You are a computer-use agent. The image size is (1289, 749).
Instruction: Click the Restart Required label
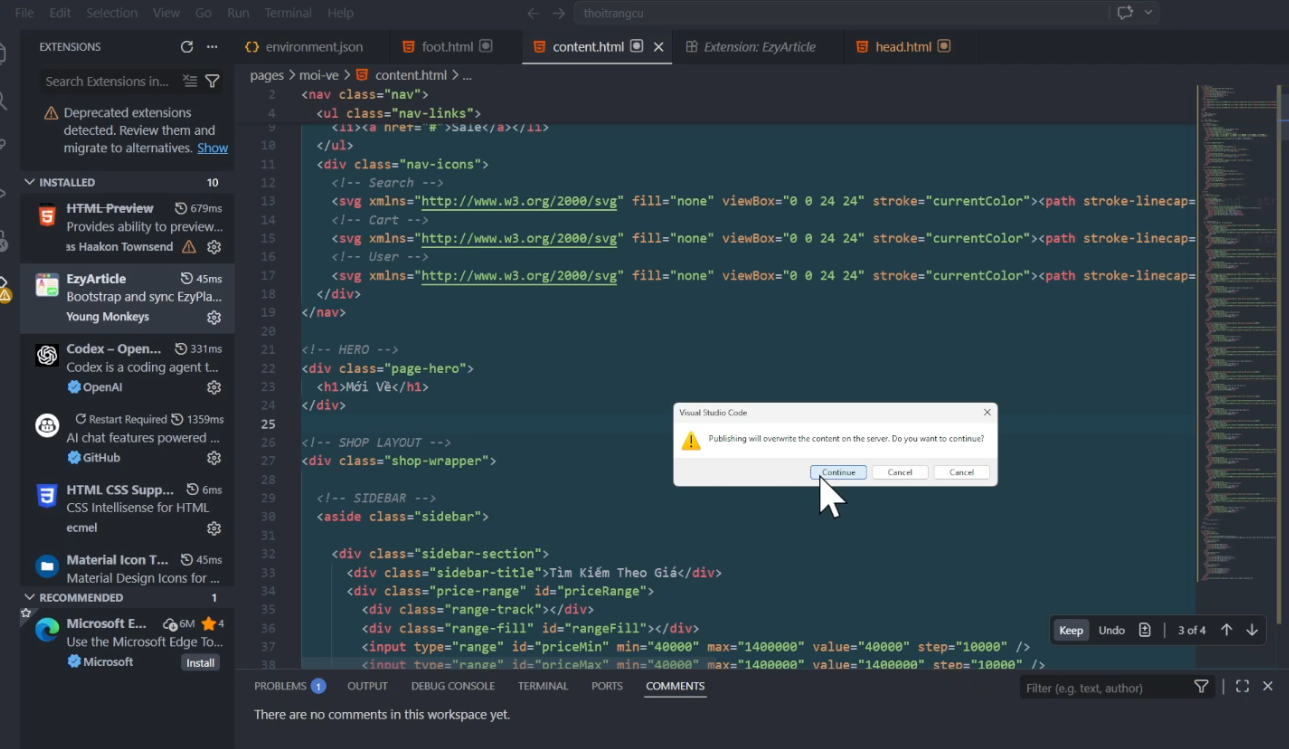tap(119, 419)
